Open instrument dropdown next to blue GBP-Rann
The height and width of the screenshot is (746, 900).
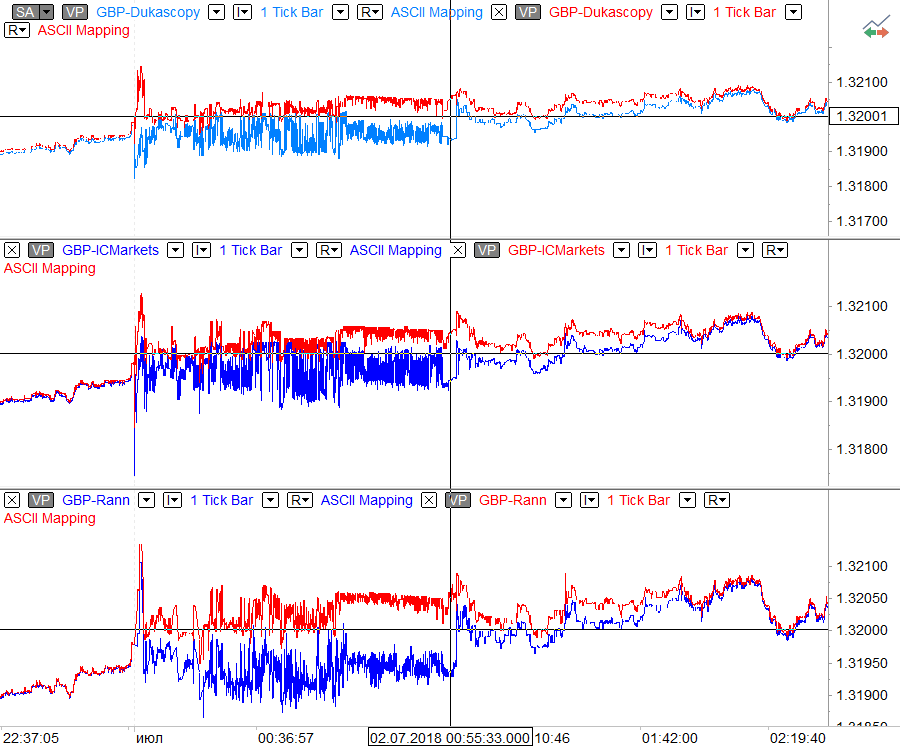[x=147, y=500]
